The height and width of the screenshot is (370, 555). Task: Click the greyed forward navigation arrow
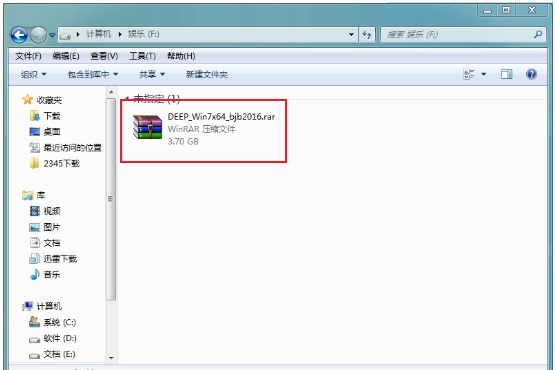[38, 35]
